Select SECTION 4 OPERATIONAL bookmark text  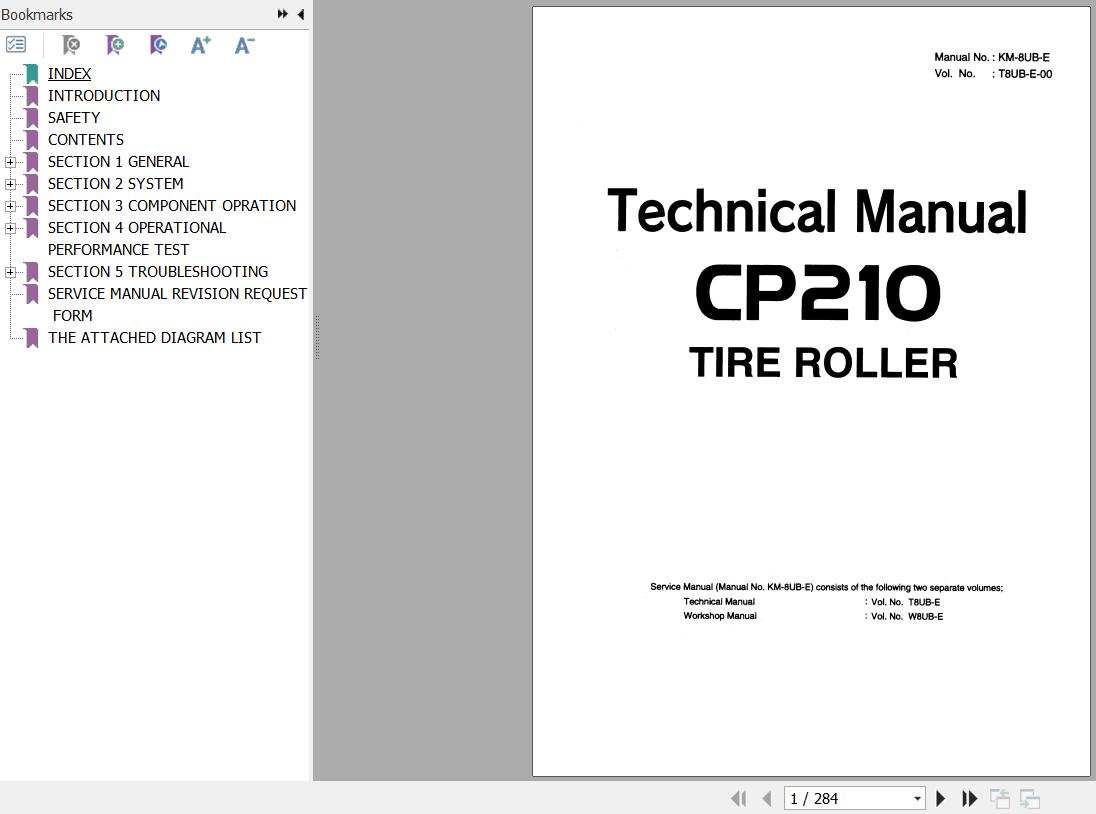tap(137, 228)
